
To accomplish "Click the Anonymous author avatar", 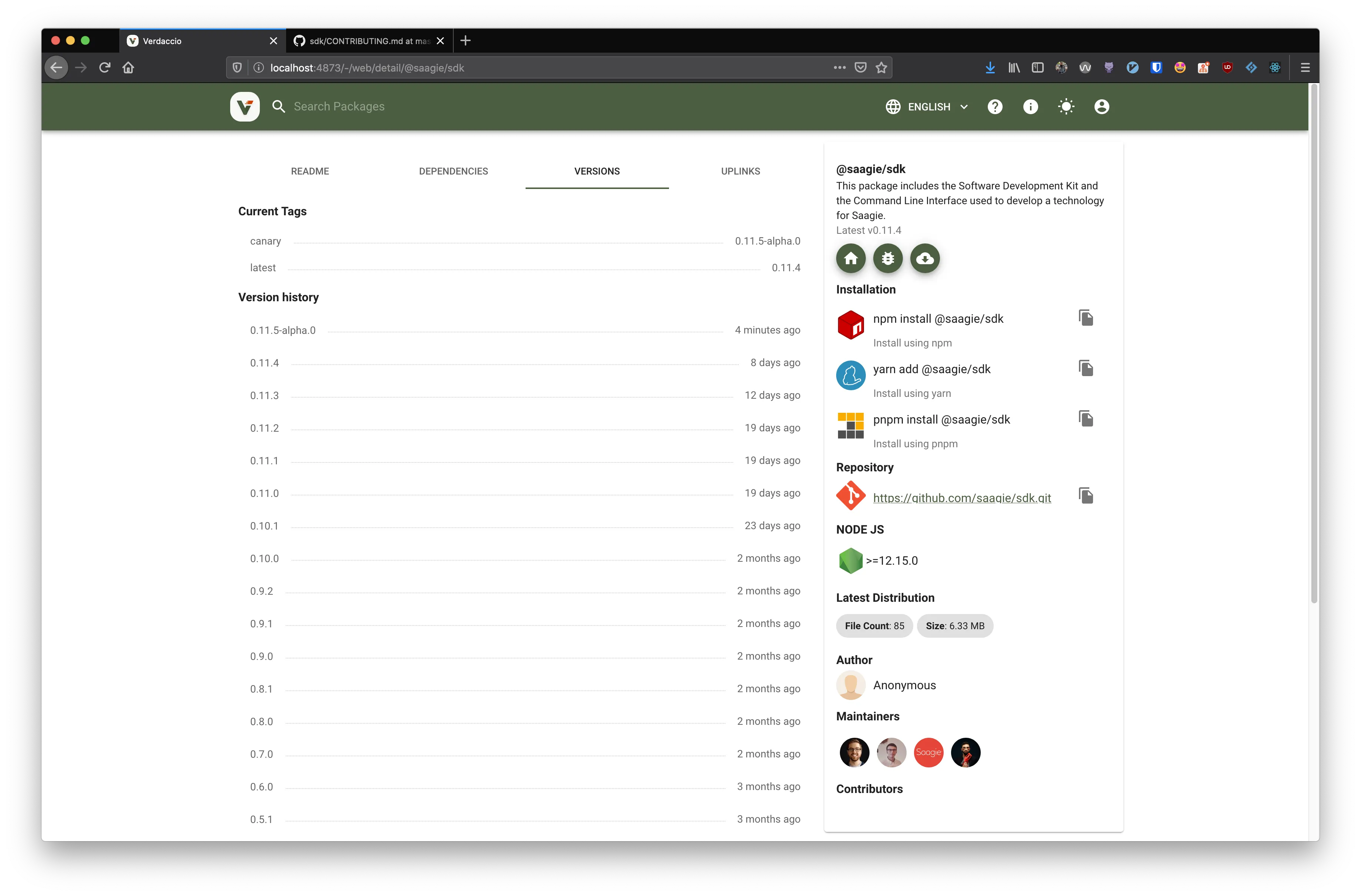I will tap(851, 685).
